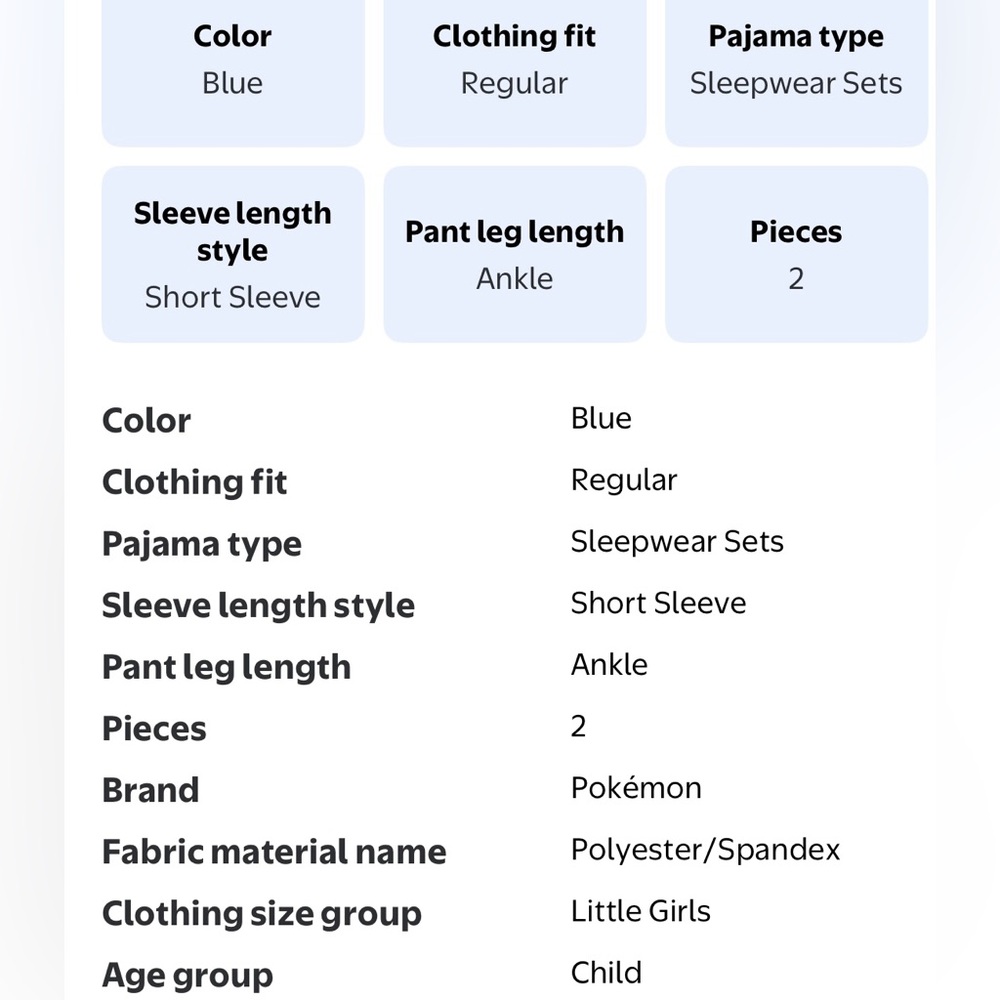Select the Color Blue spec card
This screenshot has height=1000, width=1000.
click(233, 73)
